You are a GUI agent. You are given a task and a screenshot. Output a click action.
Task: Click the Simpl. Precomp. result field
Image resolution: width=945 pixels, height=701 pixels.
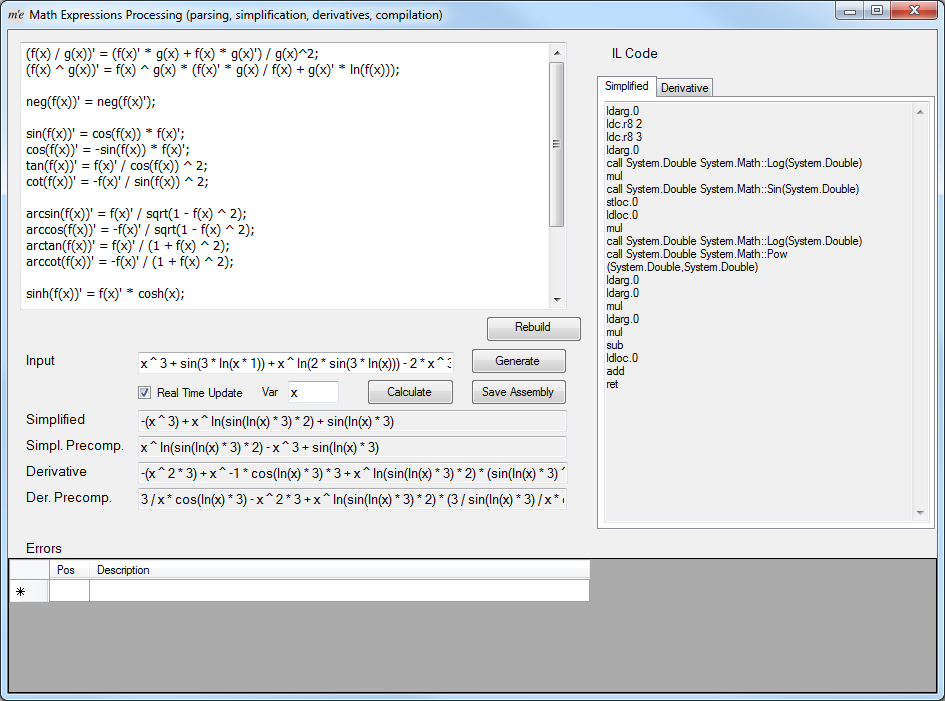click(352, 447)
